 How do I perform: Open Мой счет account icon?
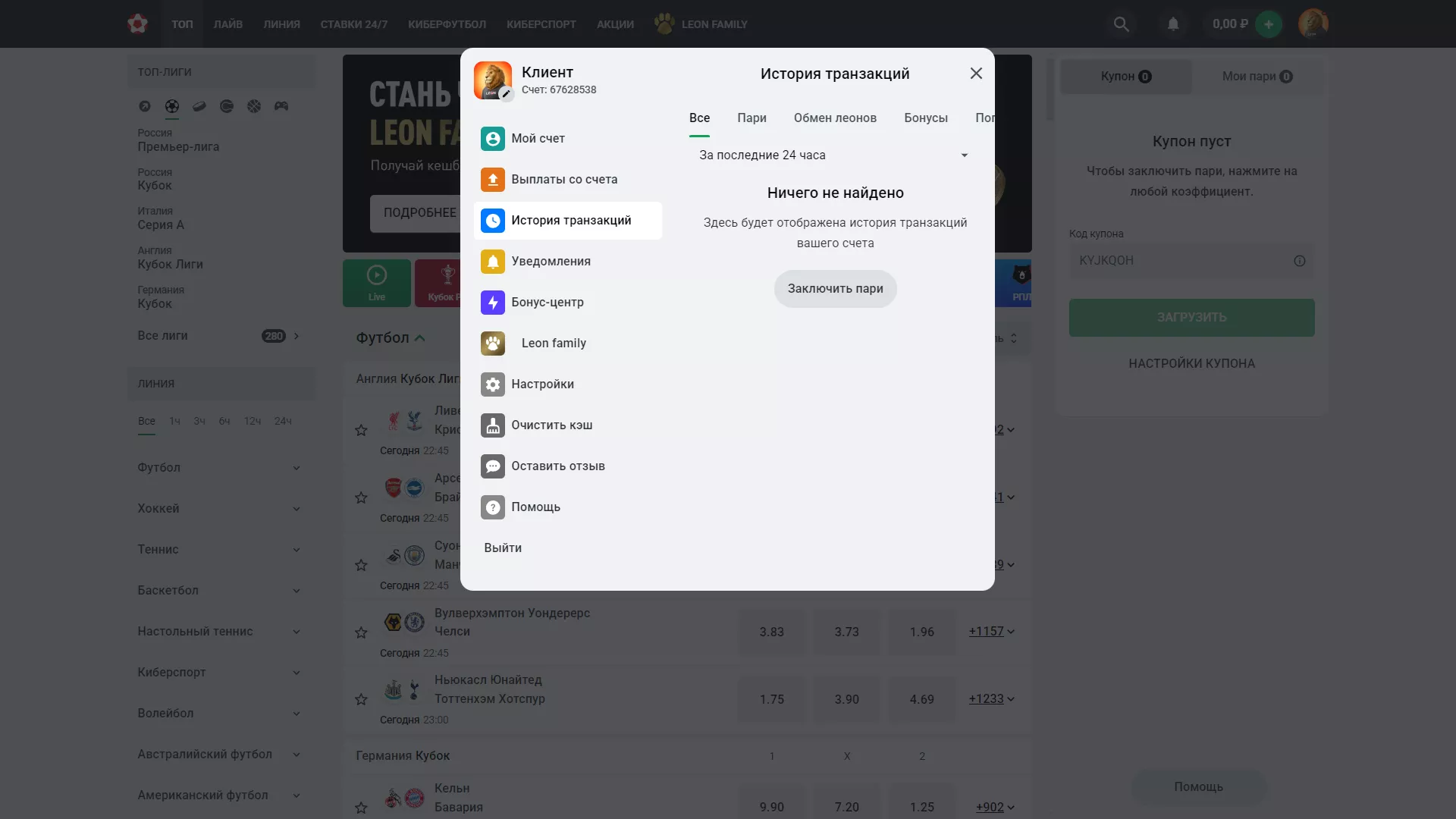coord(493,139)
